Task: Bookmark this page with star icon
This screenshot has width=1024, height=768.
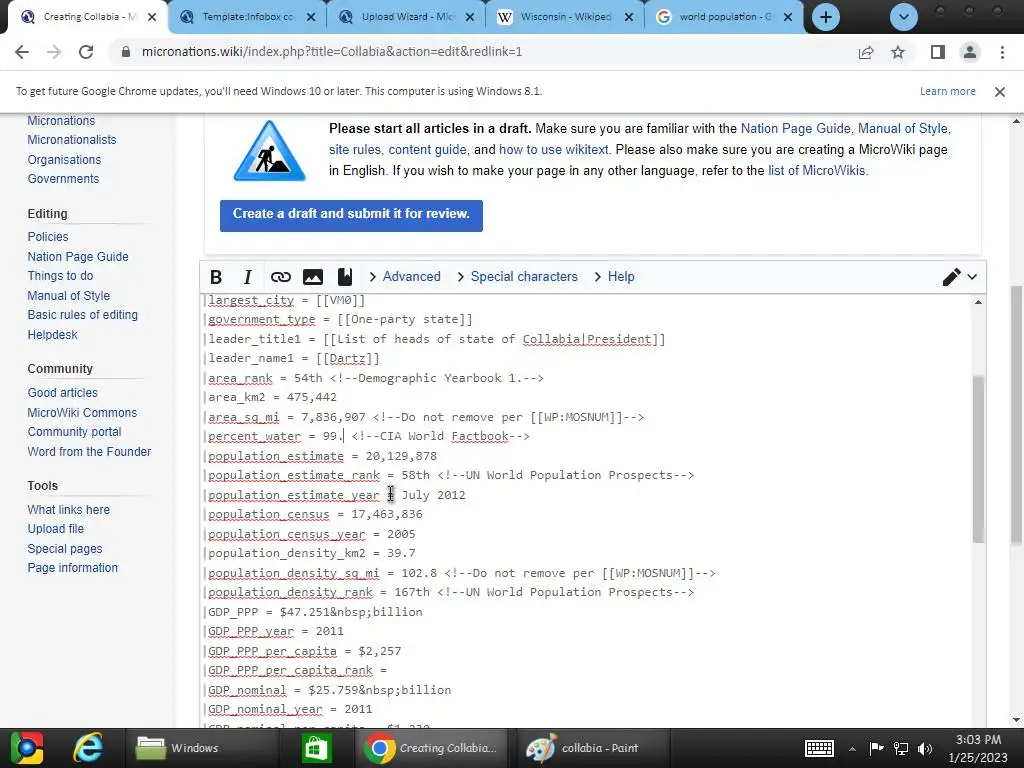Action: (898, 52)
